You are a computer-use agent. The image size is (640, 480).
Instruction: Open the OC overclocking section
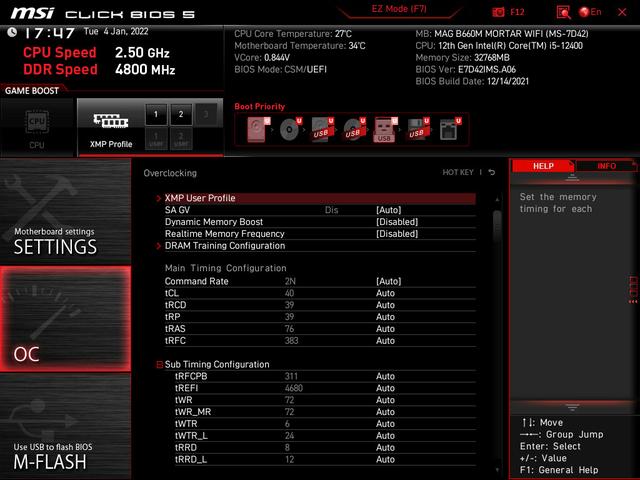[x=65, y=319]
